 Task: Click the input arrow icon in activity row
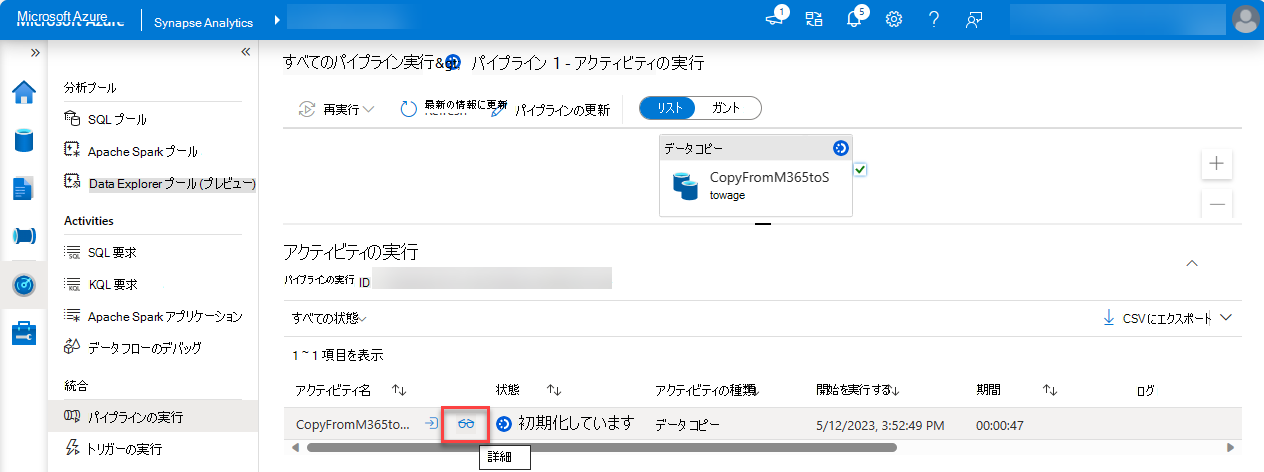coord(431,424)
